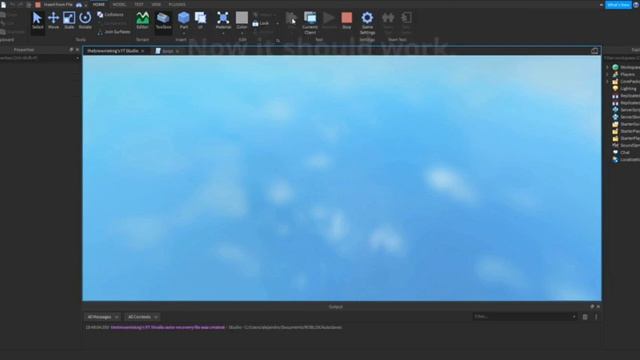Image resolution: width=640 pixels, height=360 pixels.
Task: Undock the Properties panel
Action: [71, 50]
